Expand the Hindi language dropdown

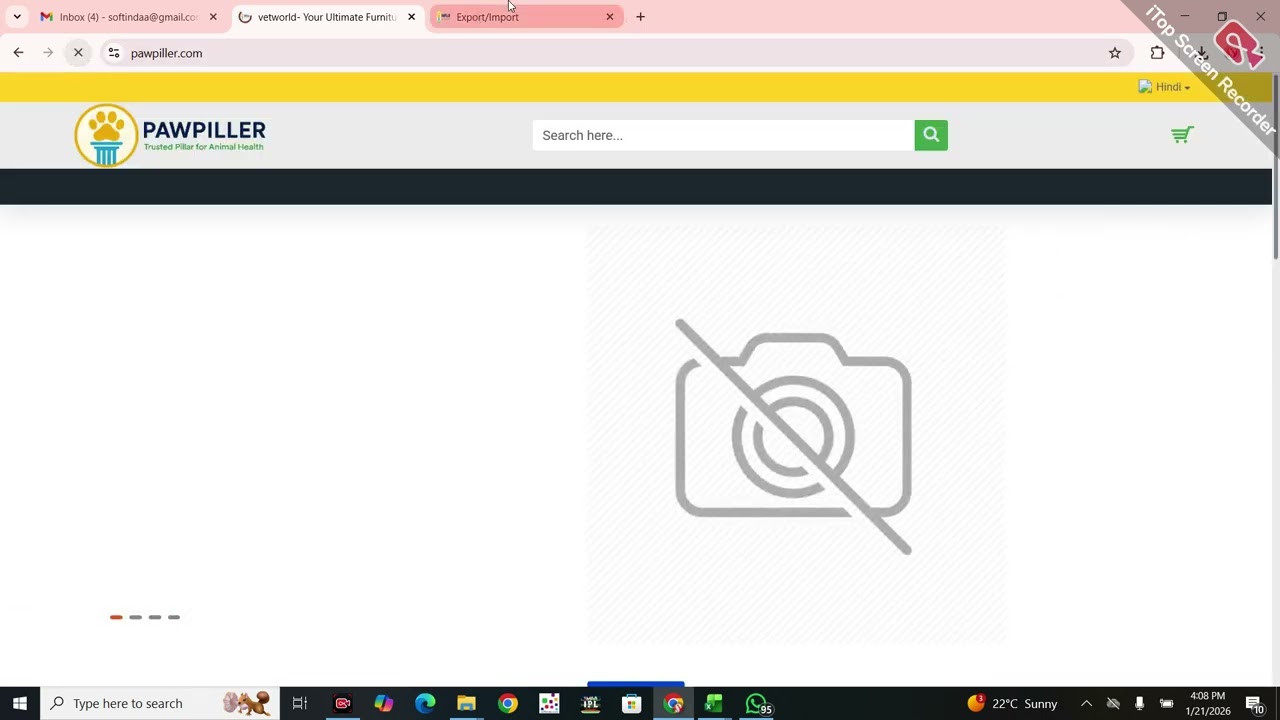coord(1164,87)
